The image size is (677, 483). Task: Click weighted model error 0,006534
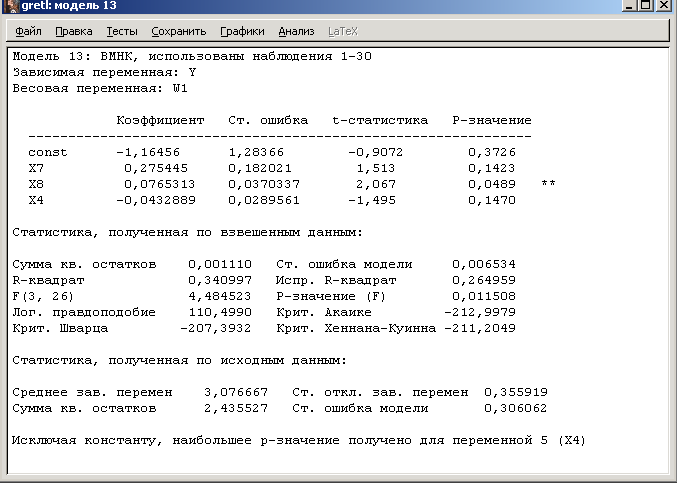click(484, 264)
